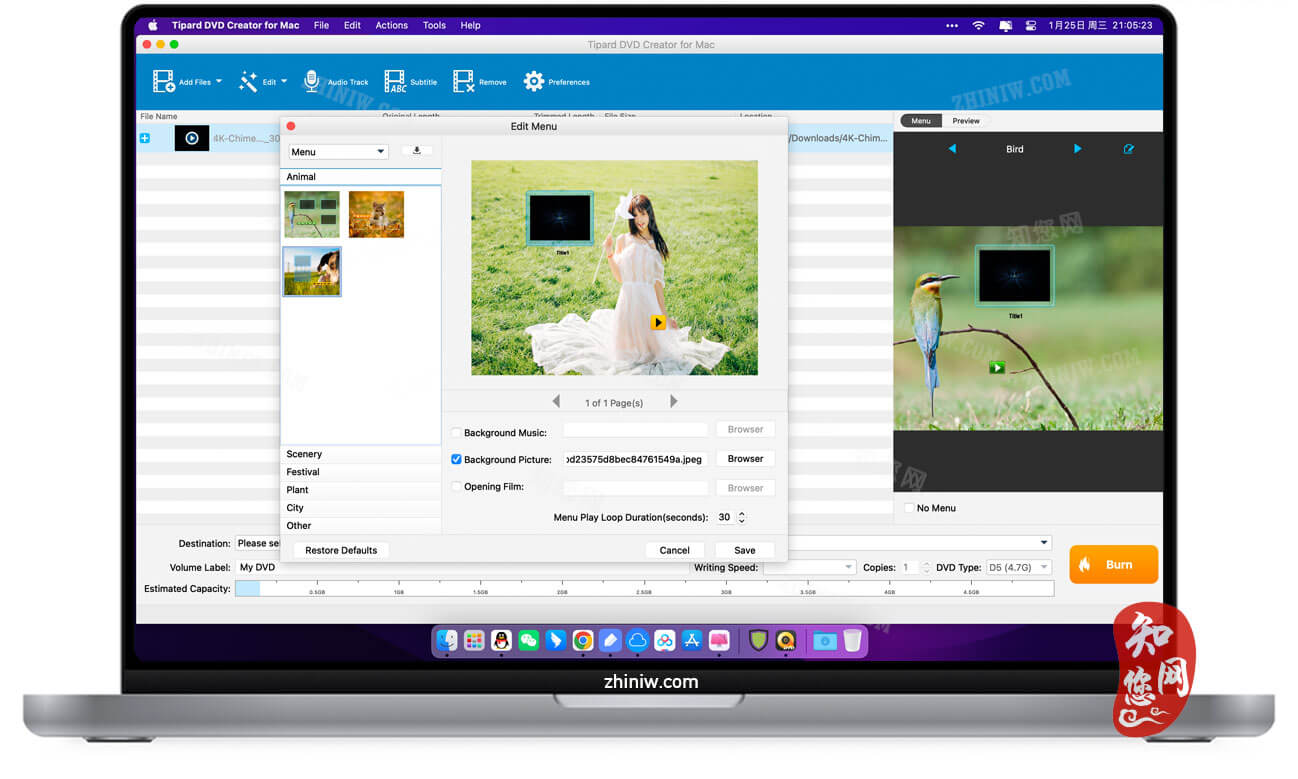Image resolution: width=1298 pixels, height=779 pixels.
Task: Open QQ penguin app in the Dock
Action: tap(501, 641)
